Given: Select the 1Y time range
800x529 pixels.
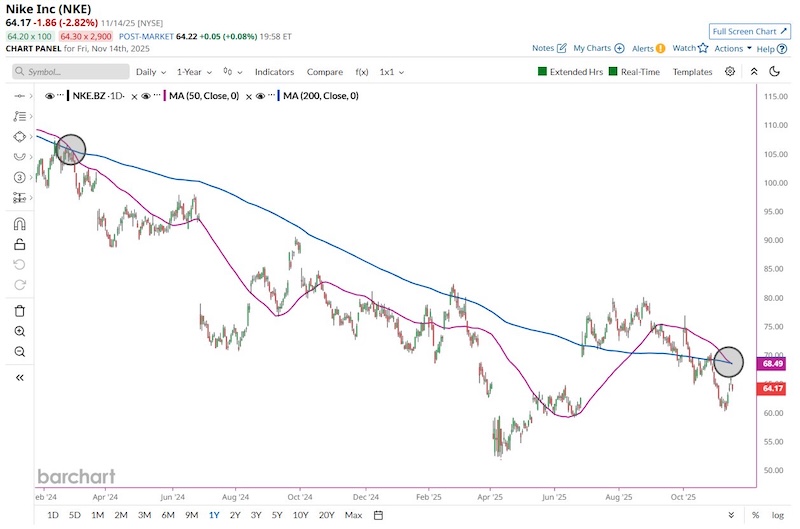Looking at the screenshot, I should point(214,515).
